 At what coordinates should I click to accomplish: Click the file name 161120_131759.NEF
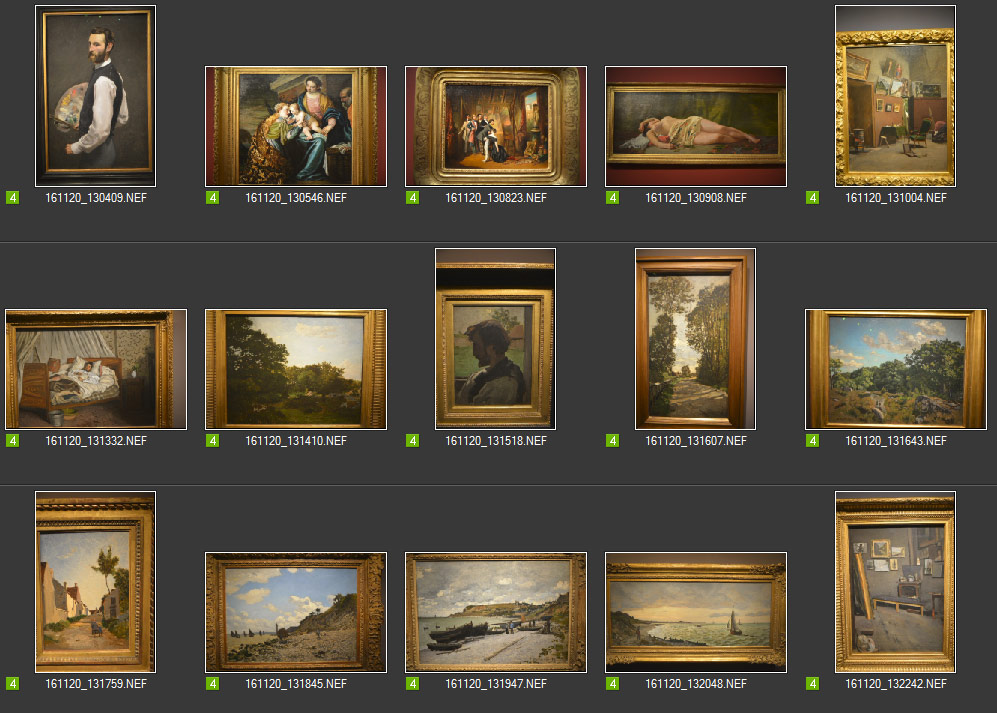pyautogui.click(x=96, y=684)
